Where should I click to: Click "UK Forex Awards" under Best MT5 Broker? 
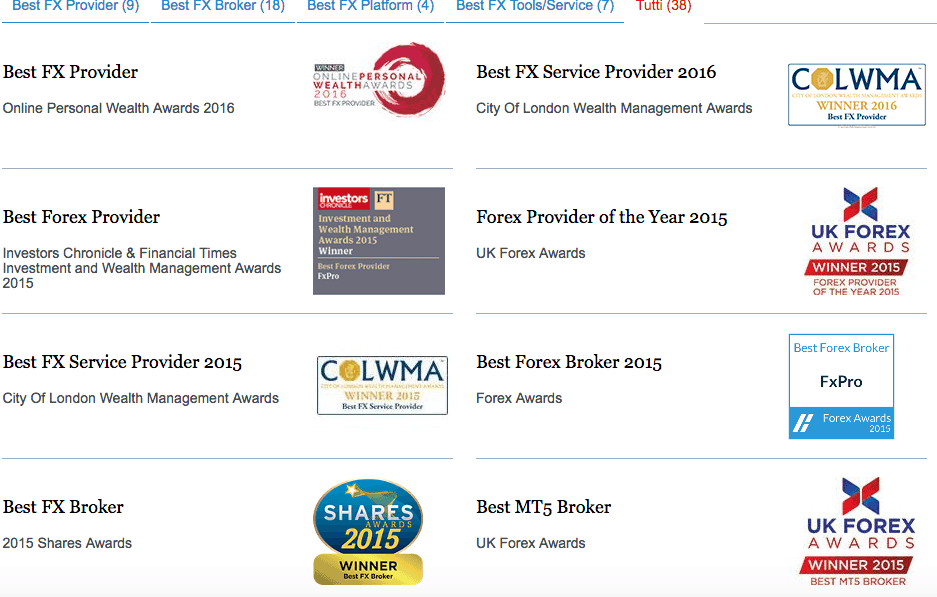tap(531, 543)
